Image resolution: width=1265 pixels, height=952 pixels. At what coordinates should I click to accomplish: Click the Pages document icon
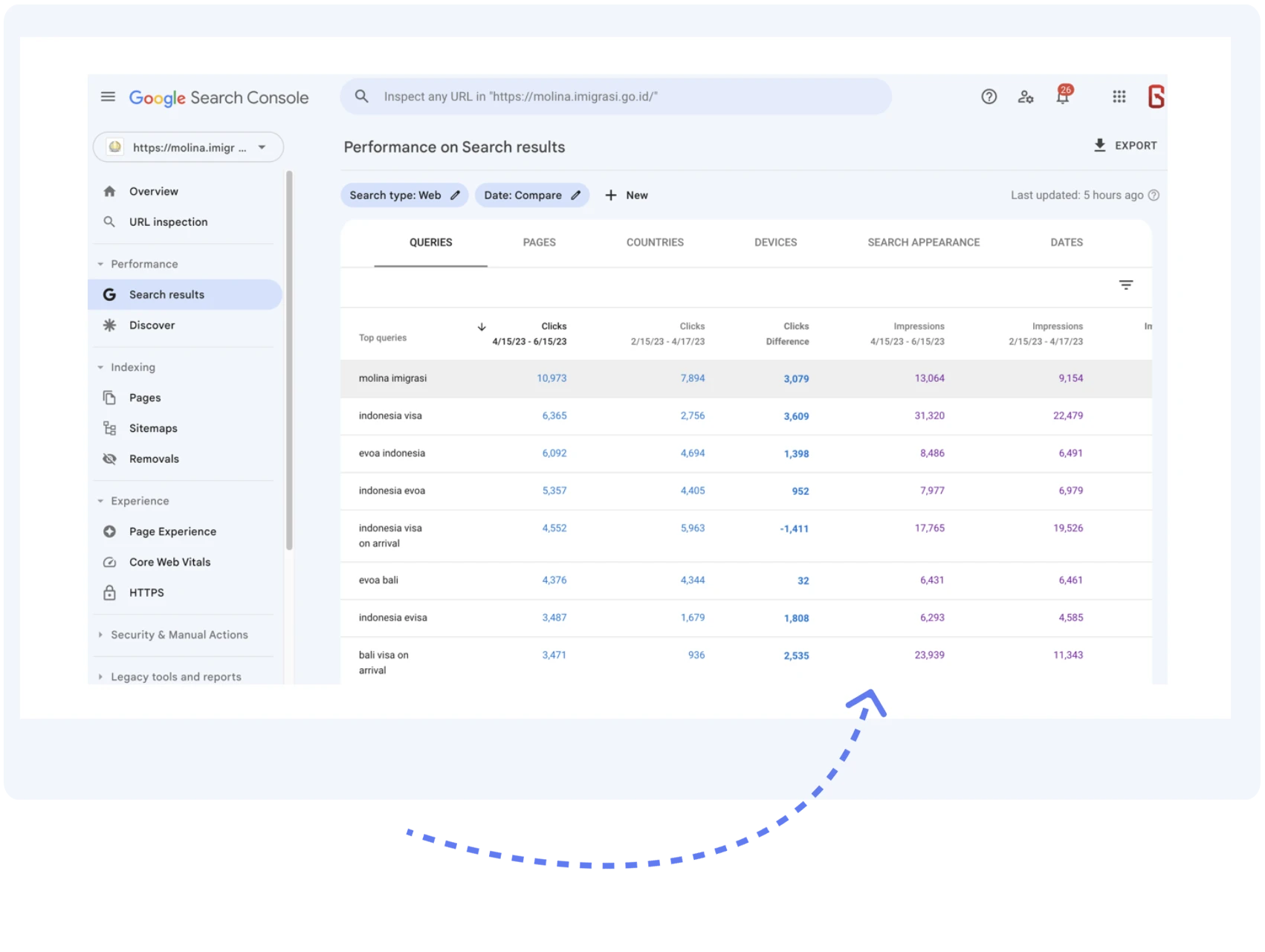(109, 398)
